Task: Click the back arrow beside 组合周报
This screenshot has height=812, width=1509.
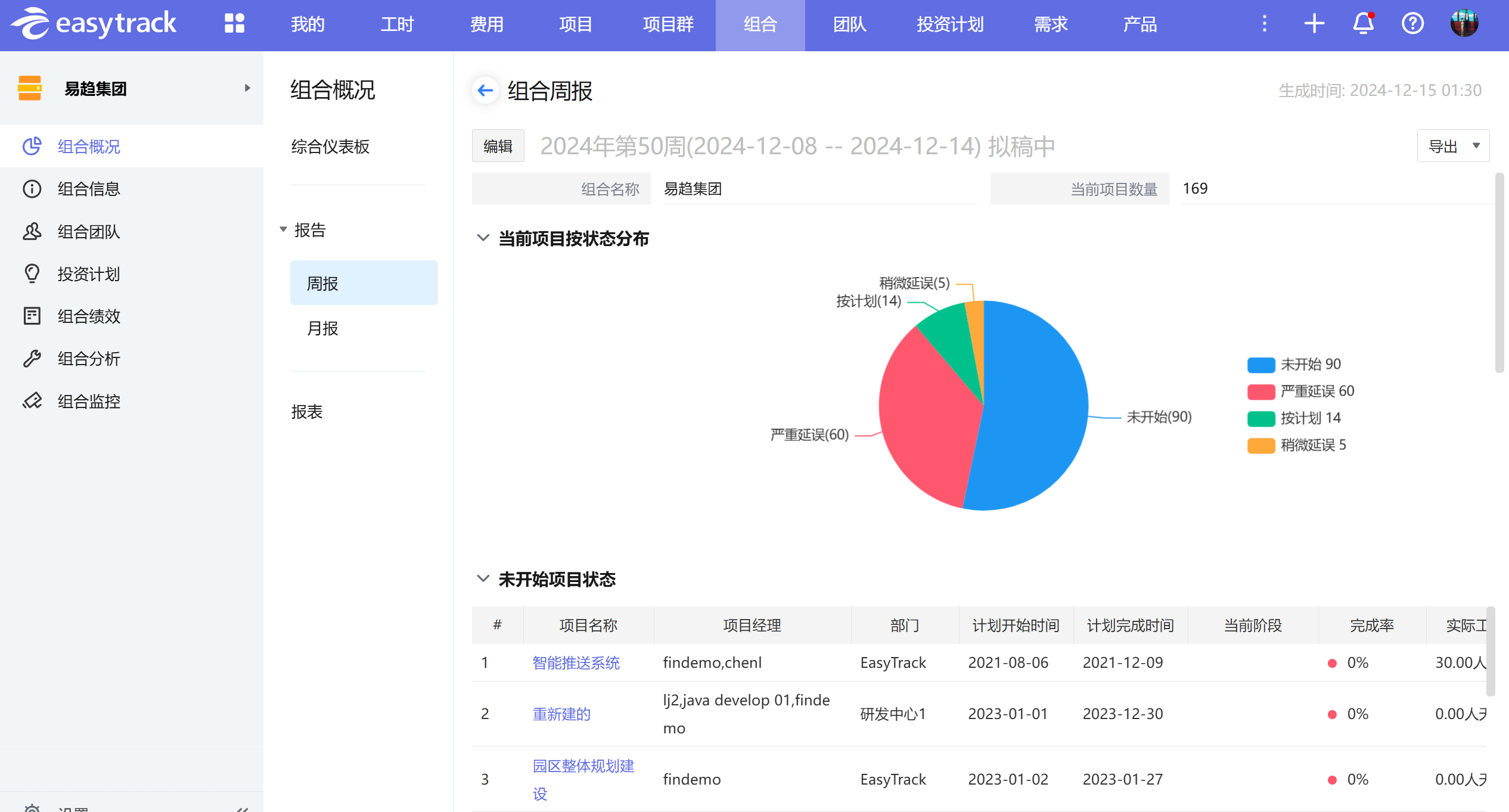Action: 485,91
